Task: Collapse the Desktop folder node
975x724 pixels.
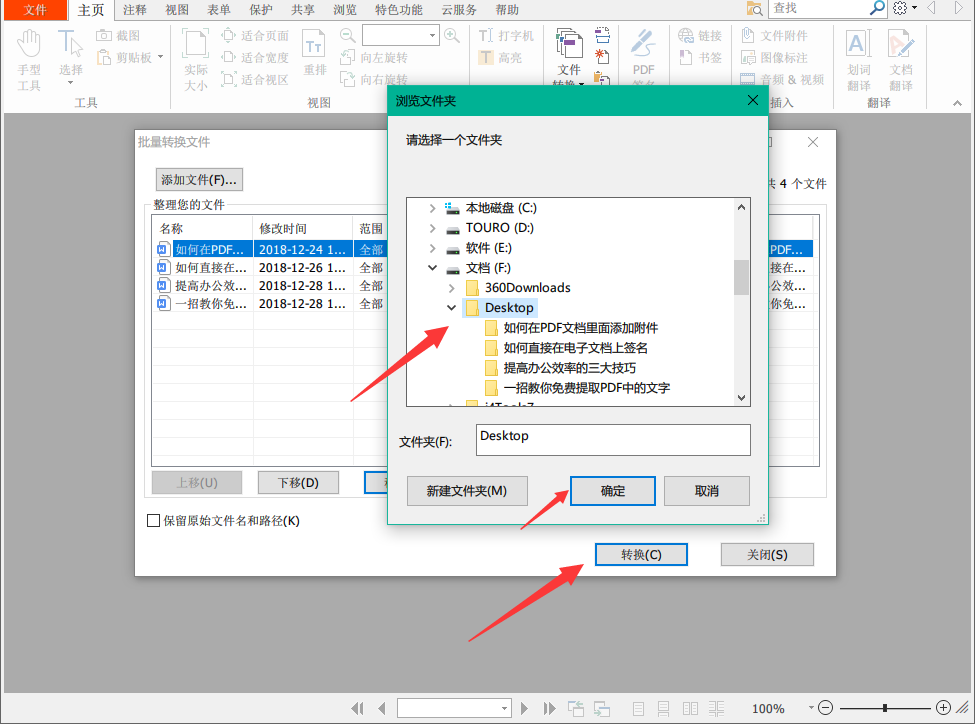Action: point(452,308)
